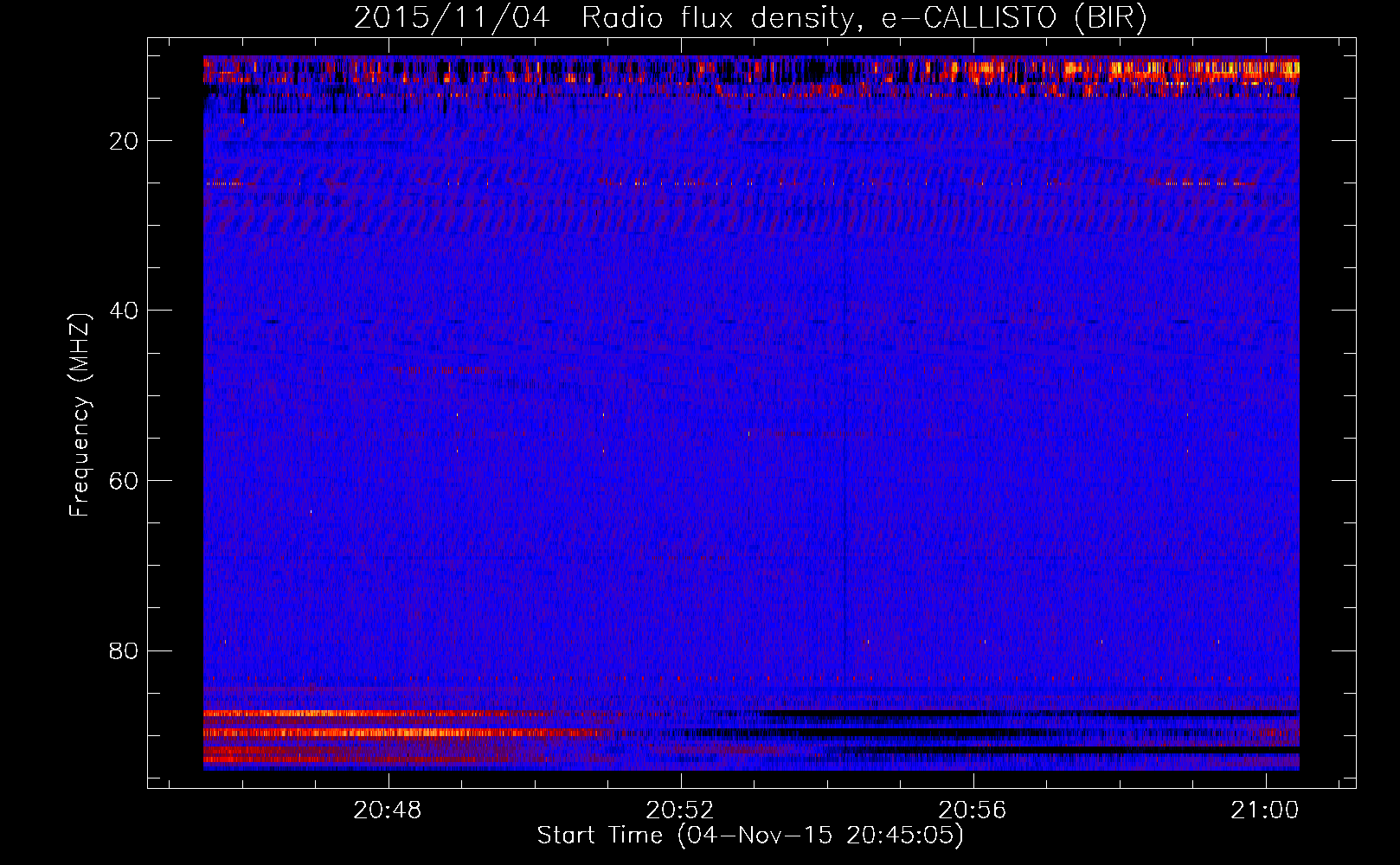Image resolution: width=1400 pixels, height=865 pixels.
Task: Click the 80 MHz frequency tick label
Action: [125, 650]
